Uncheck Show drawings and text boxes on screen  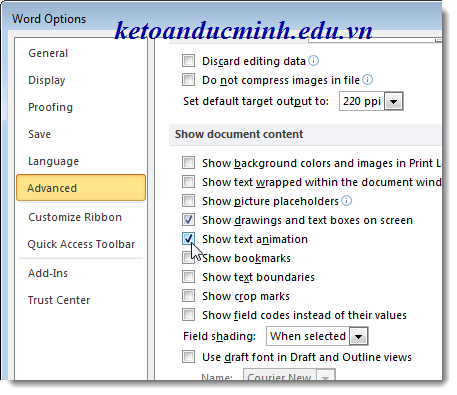188,220
